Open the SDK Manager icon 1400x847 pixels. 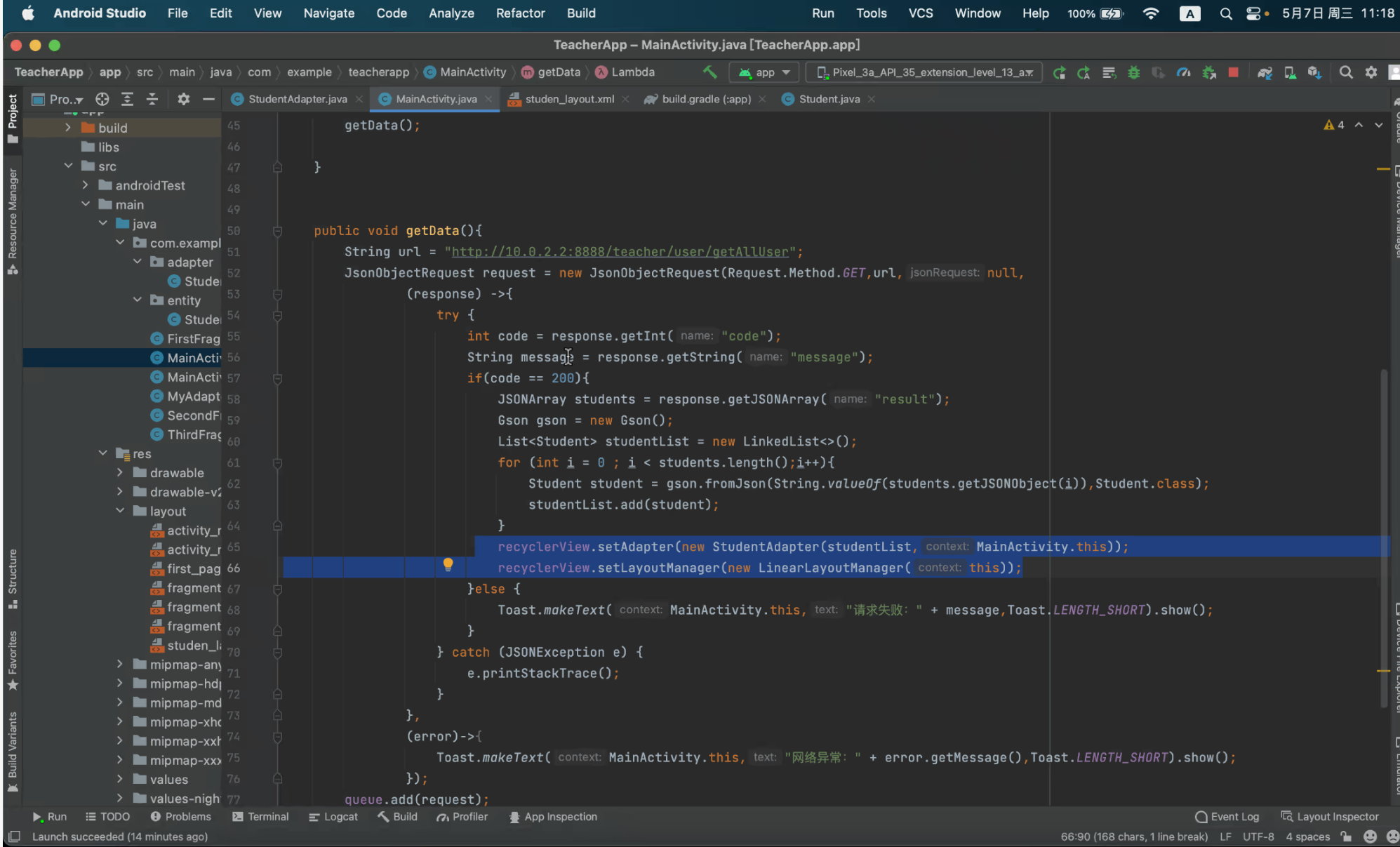[1314, 72]
